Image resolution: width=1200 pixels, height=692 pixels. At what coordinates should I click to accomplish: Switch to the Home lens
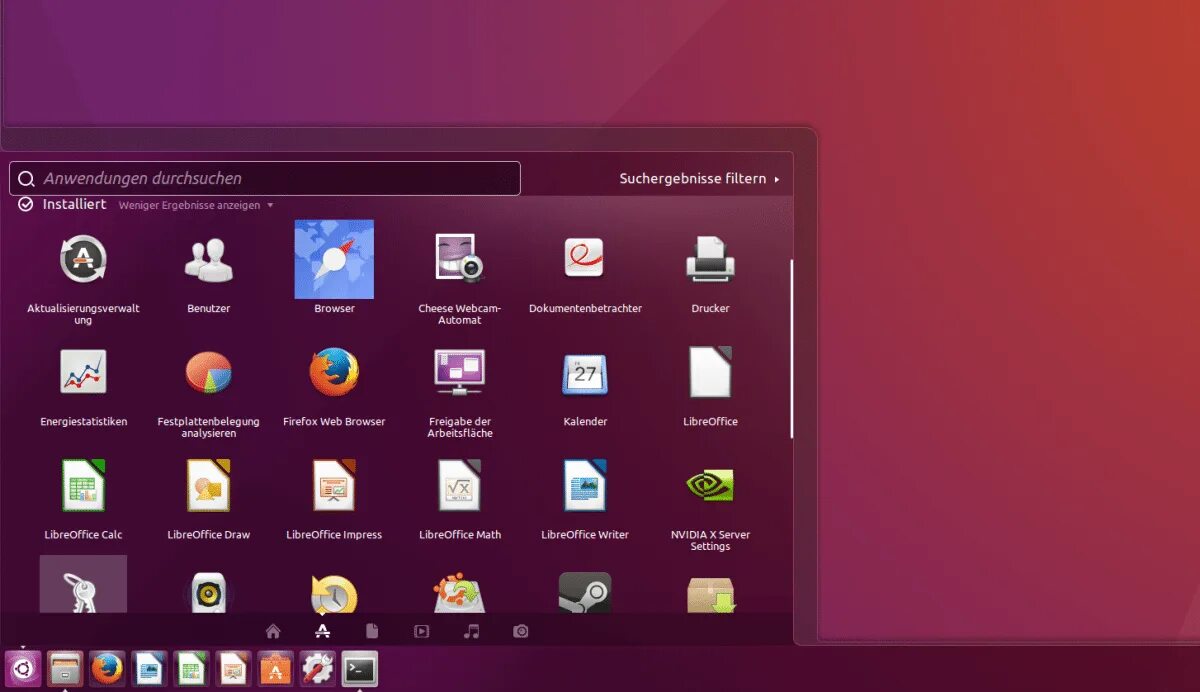(273, 631)
